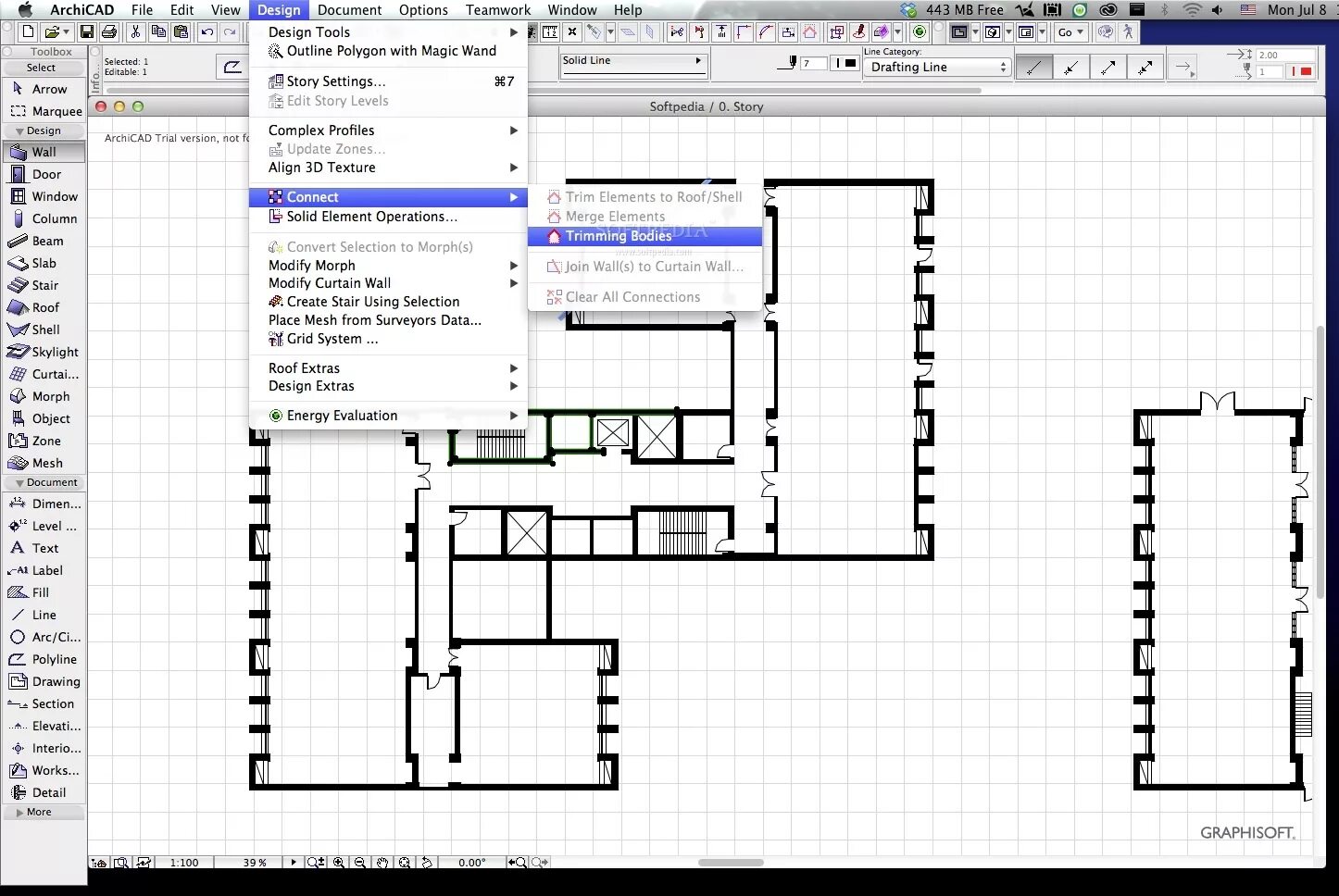1339x896 pixels.
Task: Select the Wall tool in Toolbox
Action: pos(44,152)
